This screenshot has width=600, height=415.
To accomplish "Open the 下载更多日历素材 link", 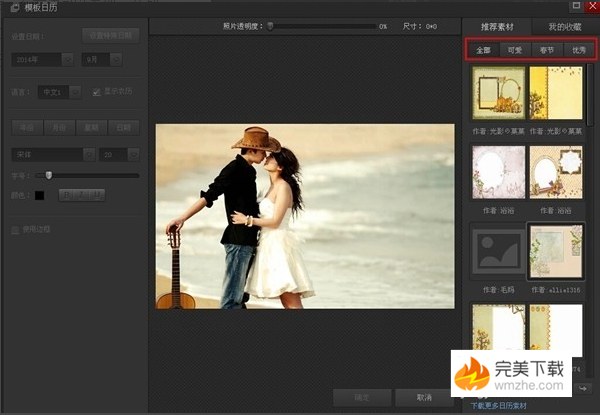I will (500, 407).
